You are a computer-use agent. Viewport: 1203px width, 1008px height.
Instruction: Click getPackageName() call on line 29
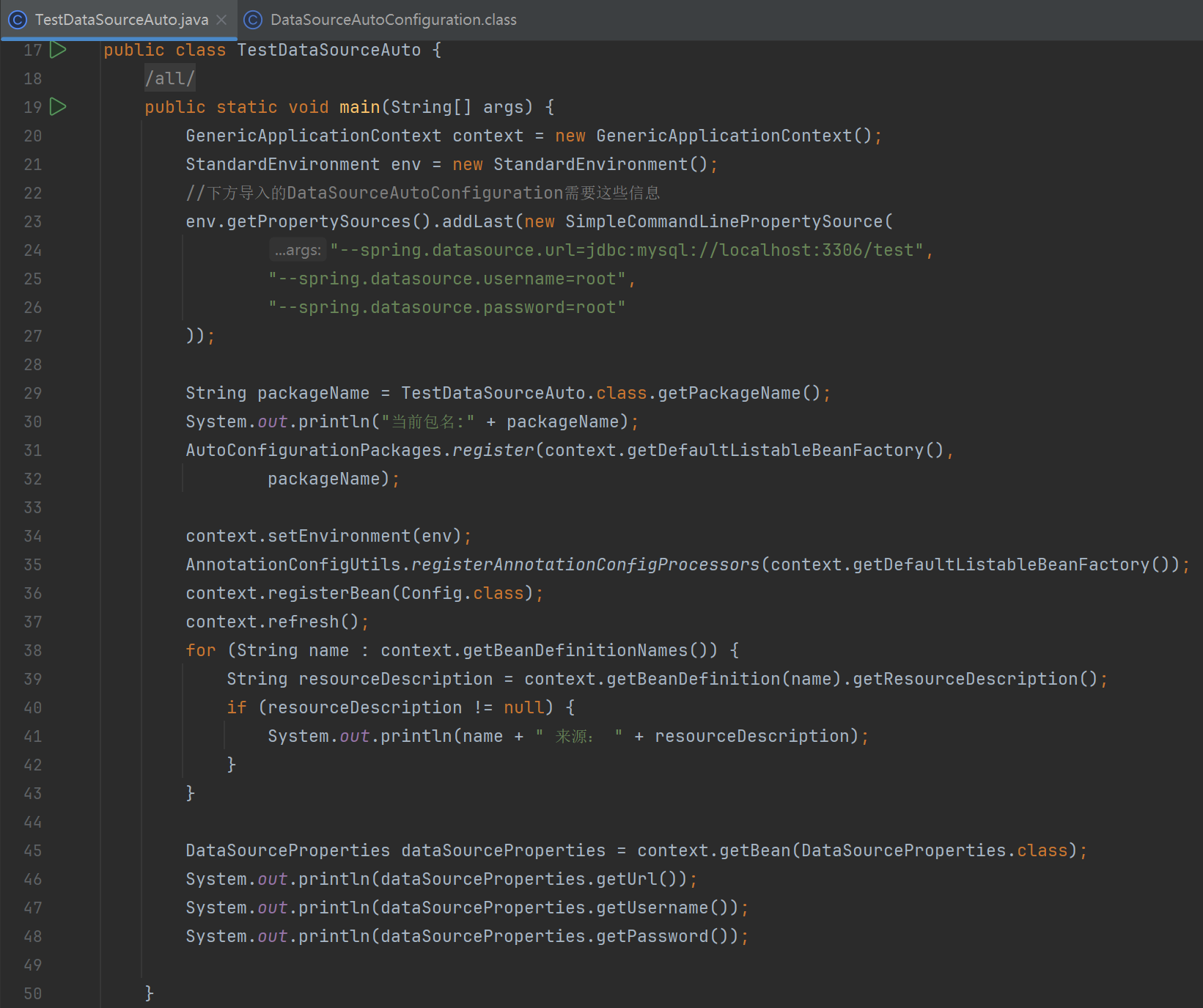tap(739, 394)
